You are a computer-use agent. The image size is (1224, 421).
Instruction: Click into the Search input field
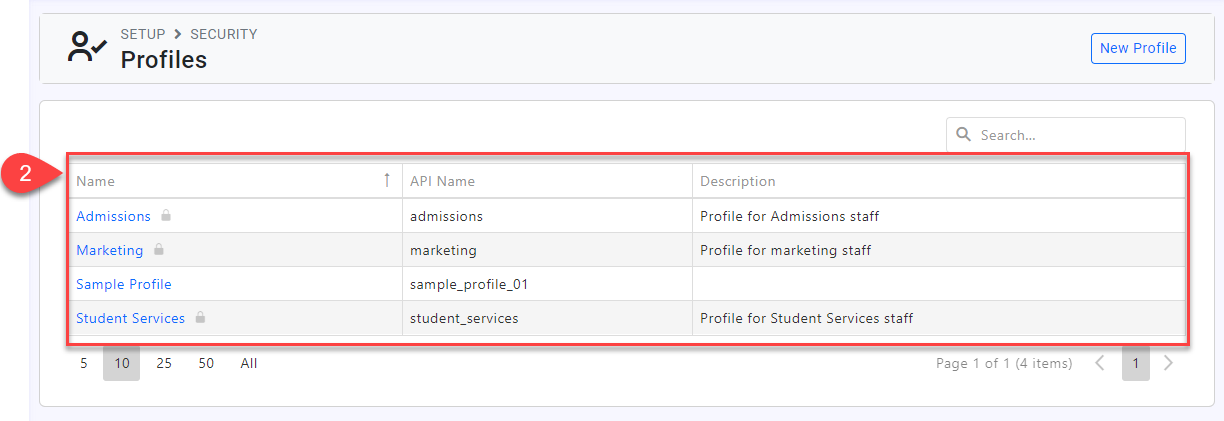pyautogui.click(x=1075, y=135)
